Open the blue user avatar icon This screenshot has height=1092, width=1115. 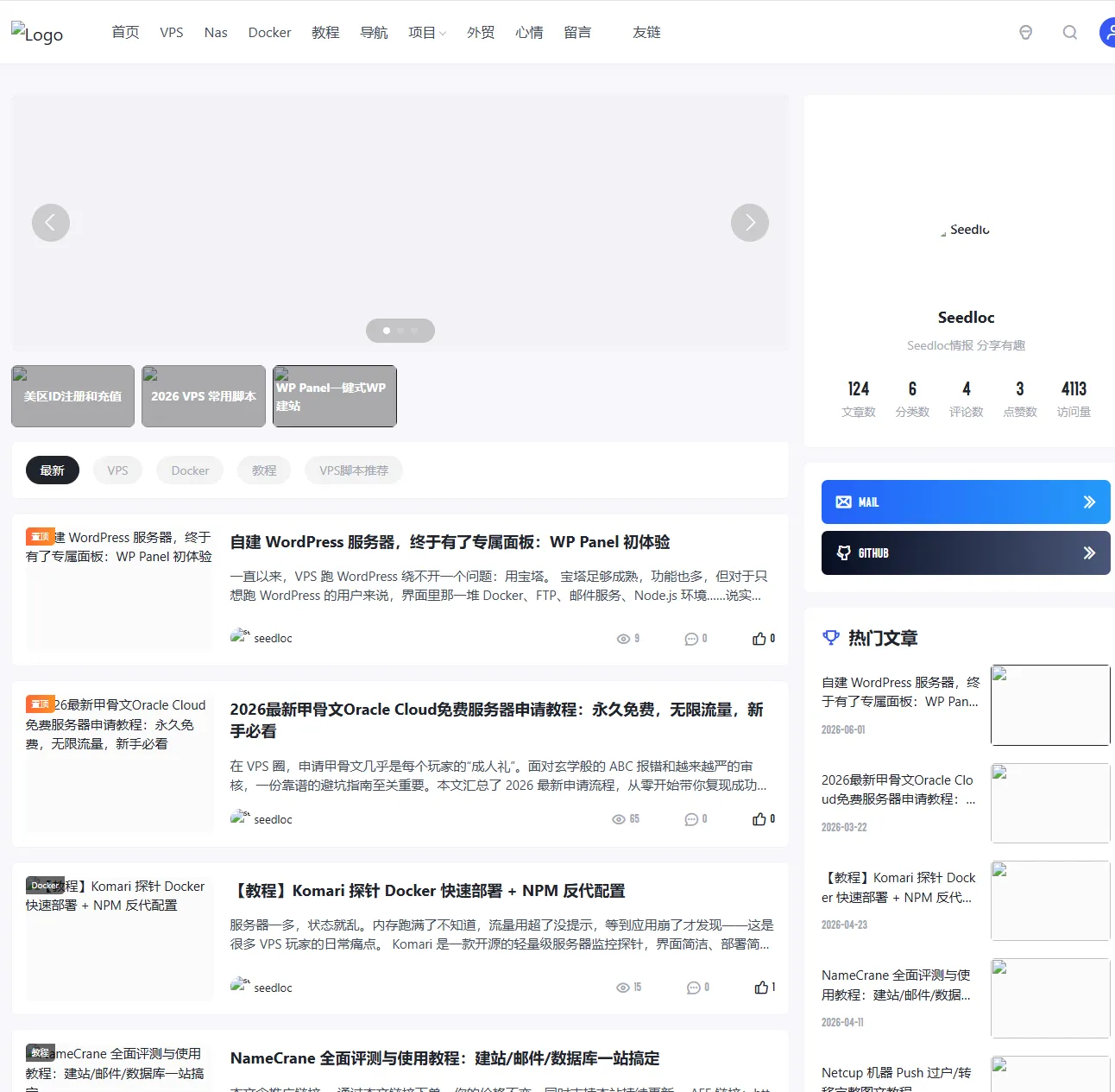click(x=1107, y=33)
